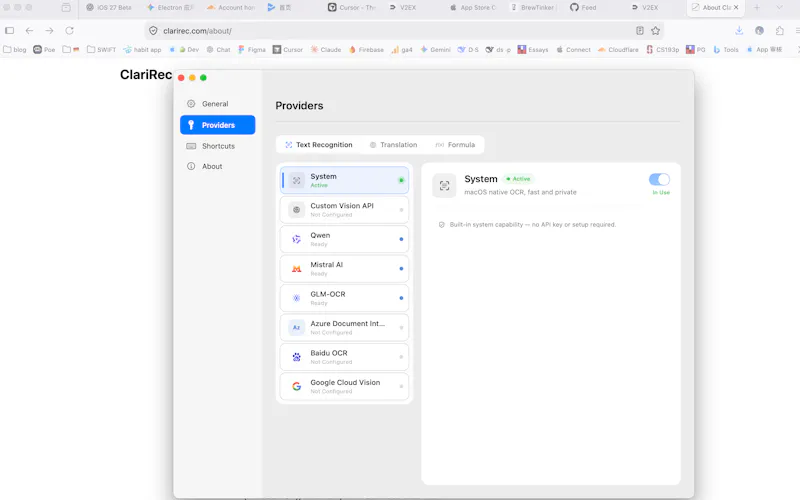Open the Poe bookmark
800x500 pixels.
44,49
